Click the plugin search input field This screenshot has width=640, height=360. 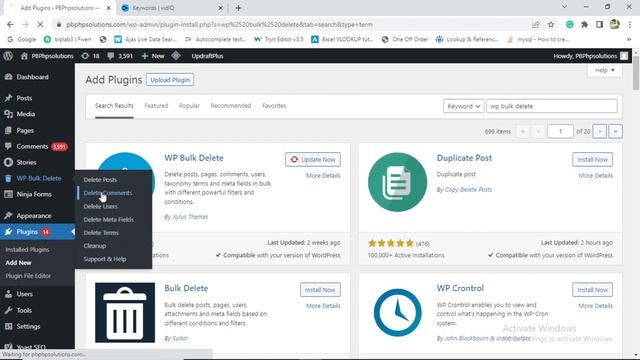coord(552,106)
